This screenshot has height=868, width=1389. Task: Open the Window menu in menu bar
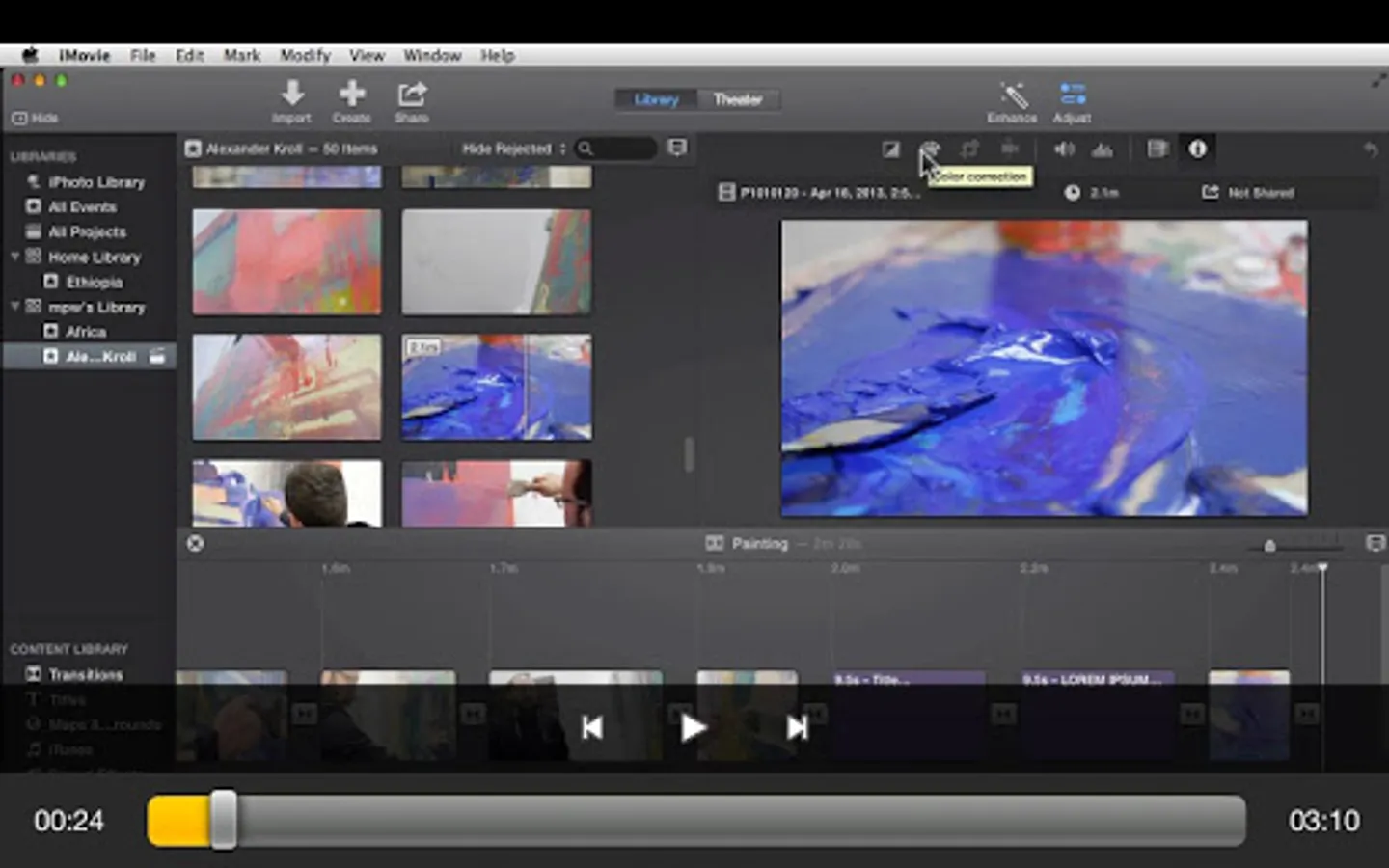coord(431,55)
